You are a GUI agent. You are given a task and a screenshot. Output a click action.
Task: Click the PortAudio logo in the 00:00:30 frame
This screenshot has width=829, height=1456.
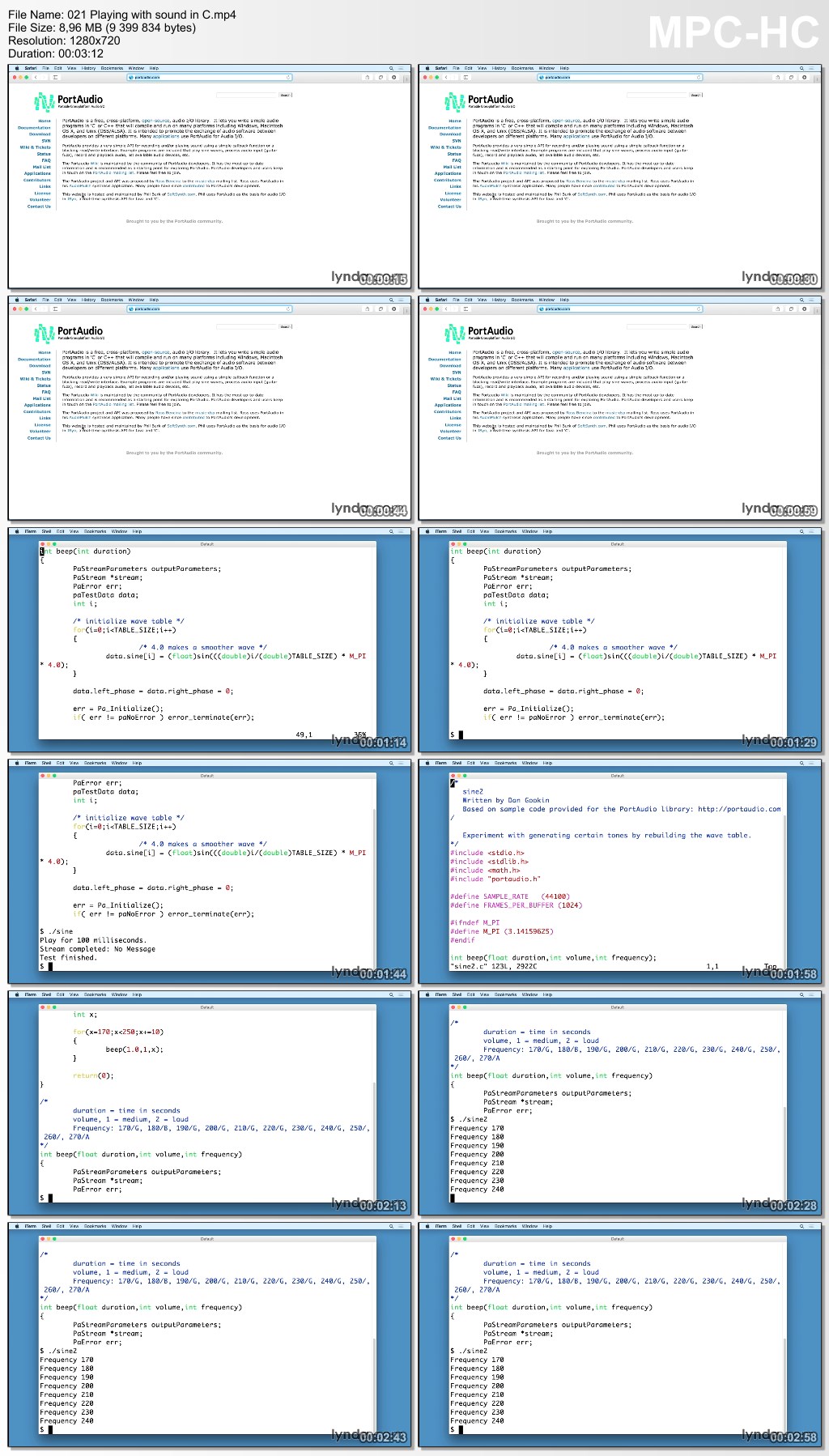[x=479, y=101]
